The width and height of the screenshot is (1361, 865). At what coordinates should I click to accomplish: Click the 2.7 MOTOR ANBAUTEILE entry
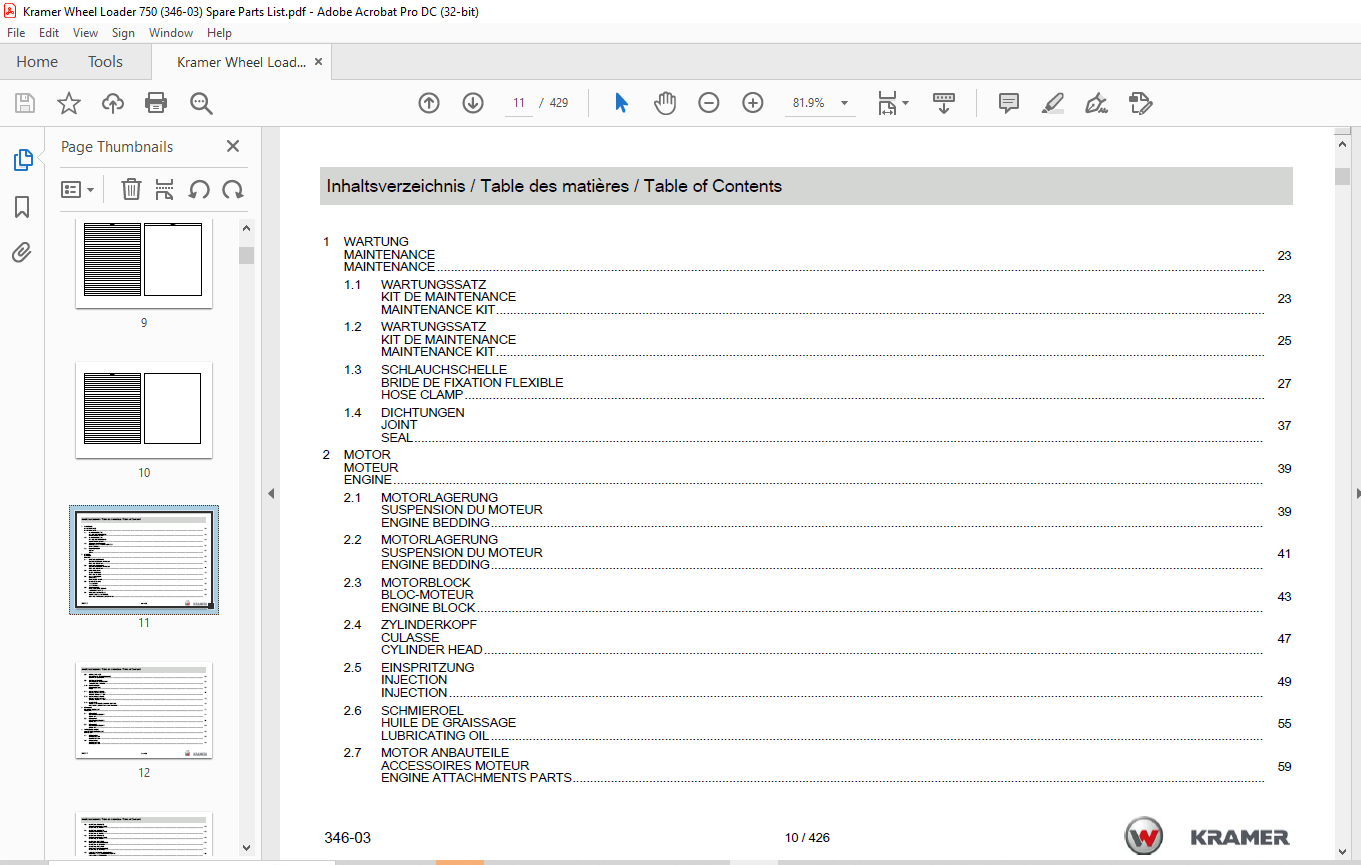(x=817, y=765)
